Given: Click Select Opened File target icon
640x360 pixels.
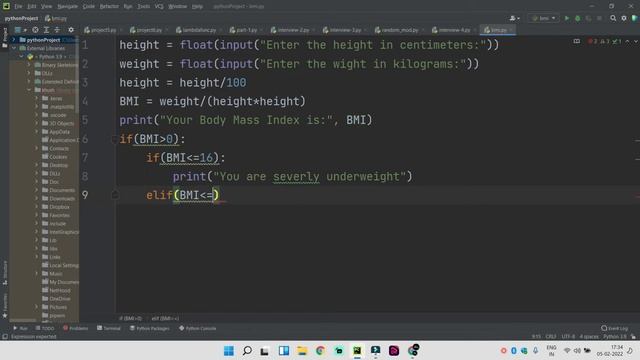Looking at the screenshot, I should point(36,30).
